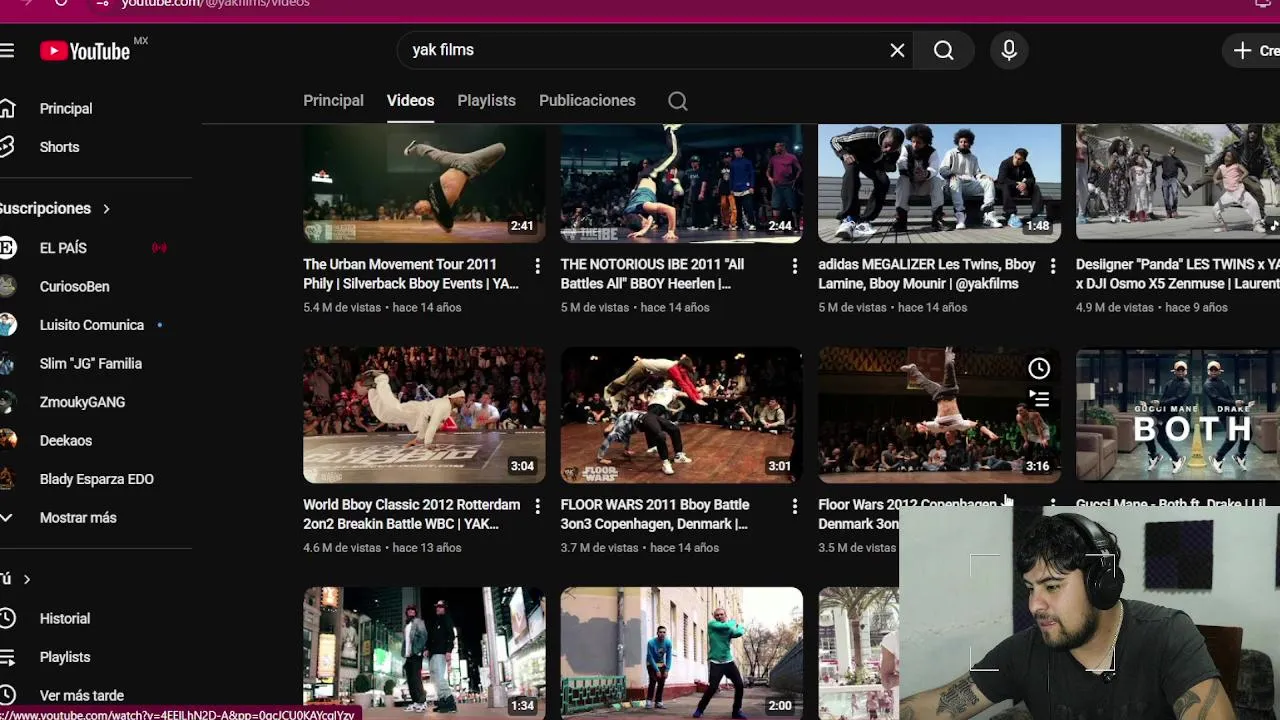Play the Gucci Mane BOTH thumbnail
The image size is (1280, 720).
pos(1178,415)
